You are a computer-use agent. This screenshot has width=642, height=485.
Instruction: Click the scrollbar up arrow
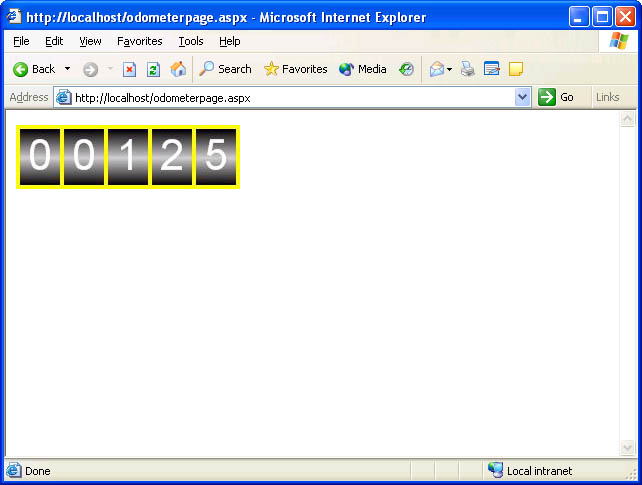coord(627,119)
